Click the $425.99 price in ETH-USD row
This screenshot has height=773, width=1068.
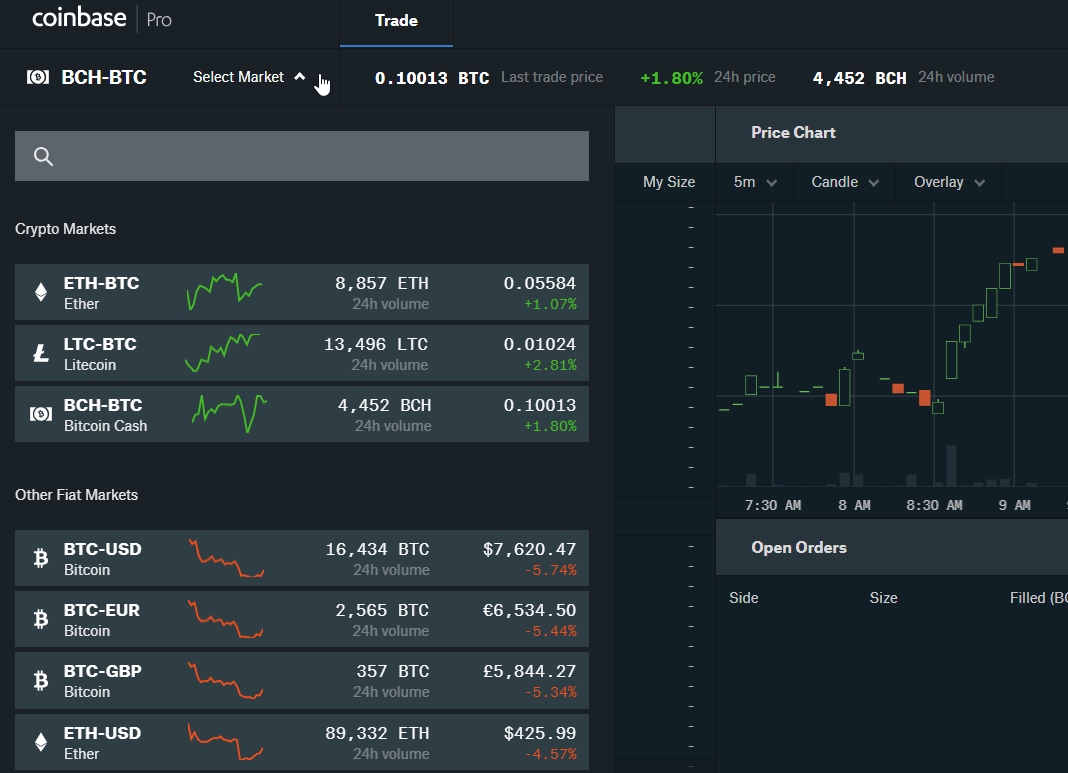[539, 733]
